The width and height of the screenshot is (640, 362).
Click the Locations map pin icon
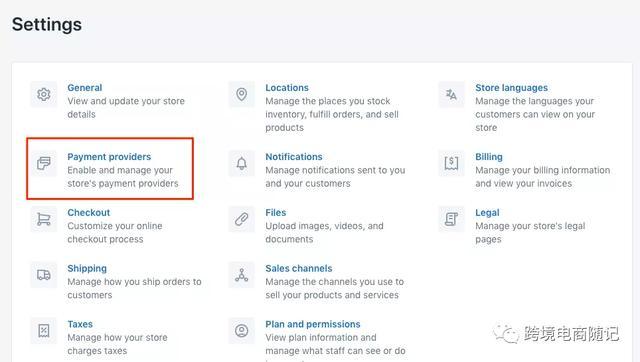click(242, 94)
